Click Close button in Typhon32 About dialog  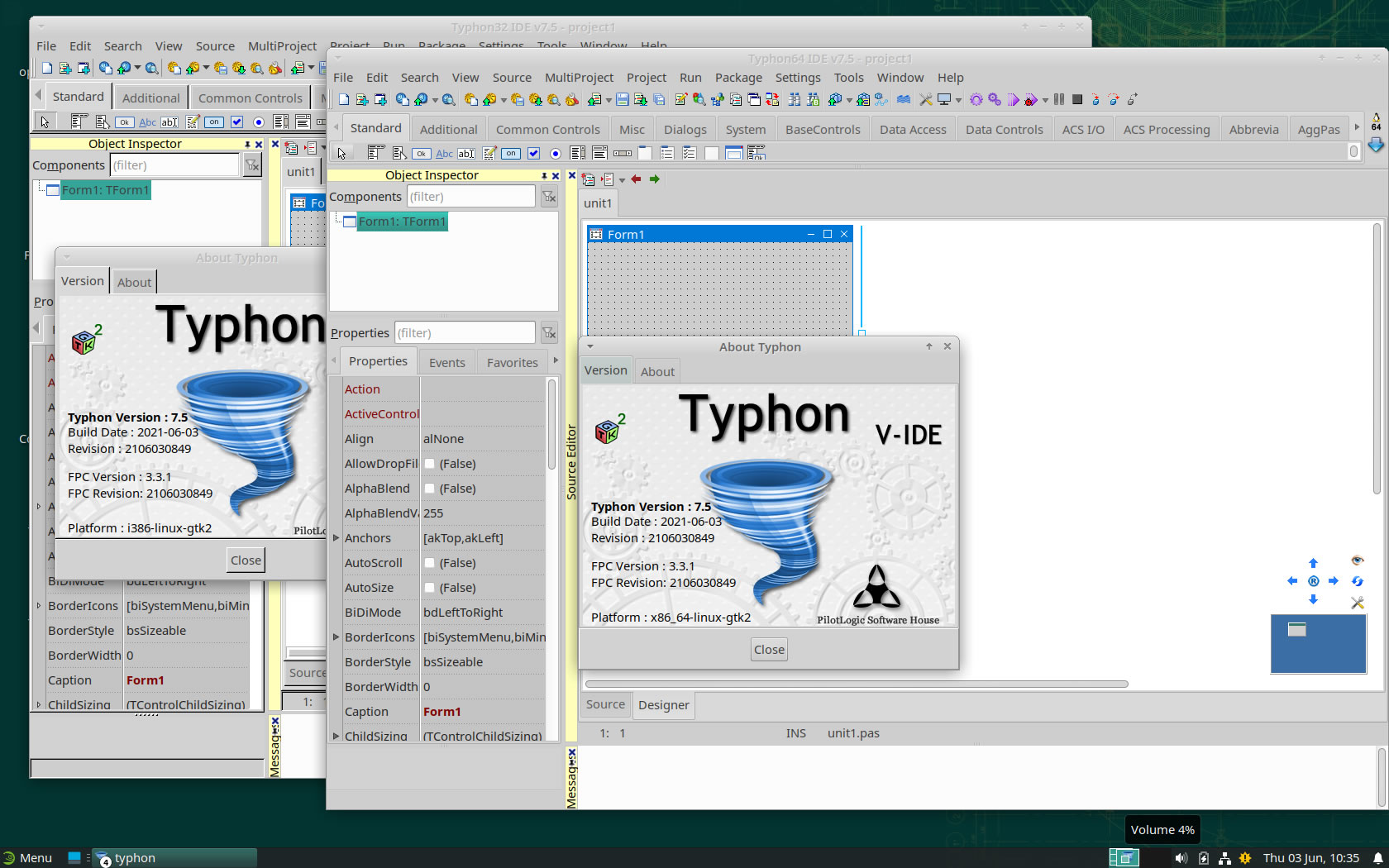(246, 560)
